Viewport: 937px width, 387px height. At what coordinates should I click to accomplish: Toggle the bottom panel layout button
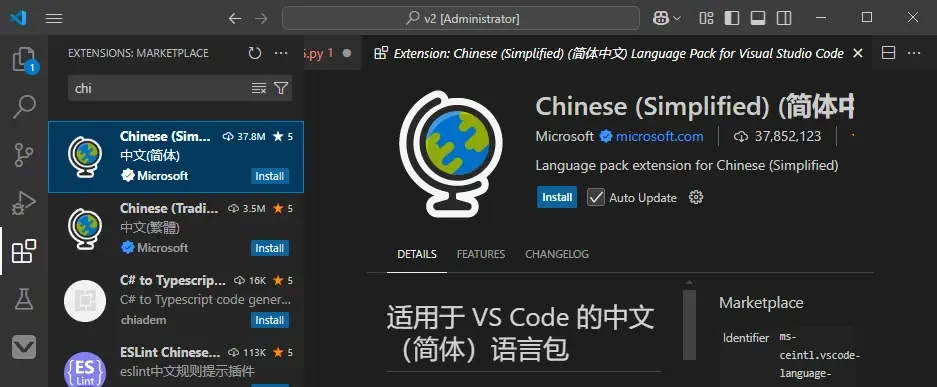(758, 18)
